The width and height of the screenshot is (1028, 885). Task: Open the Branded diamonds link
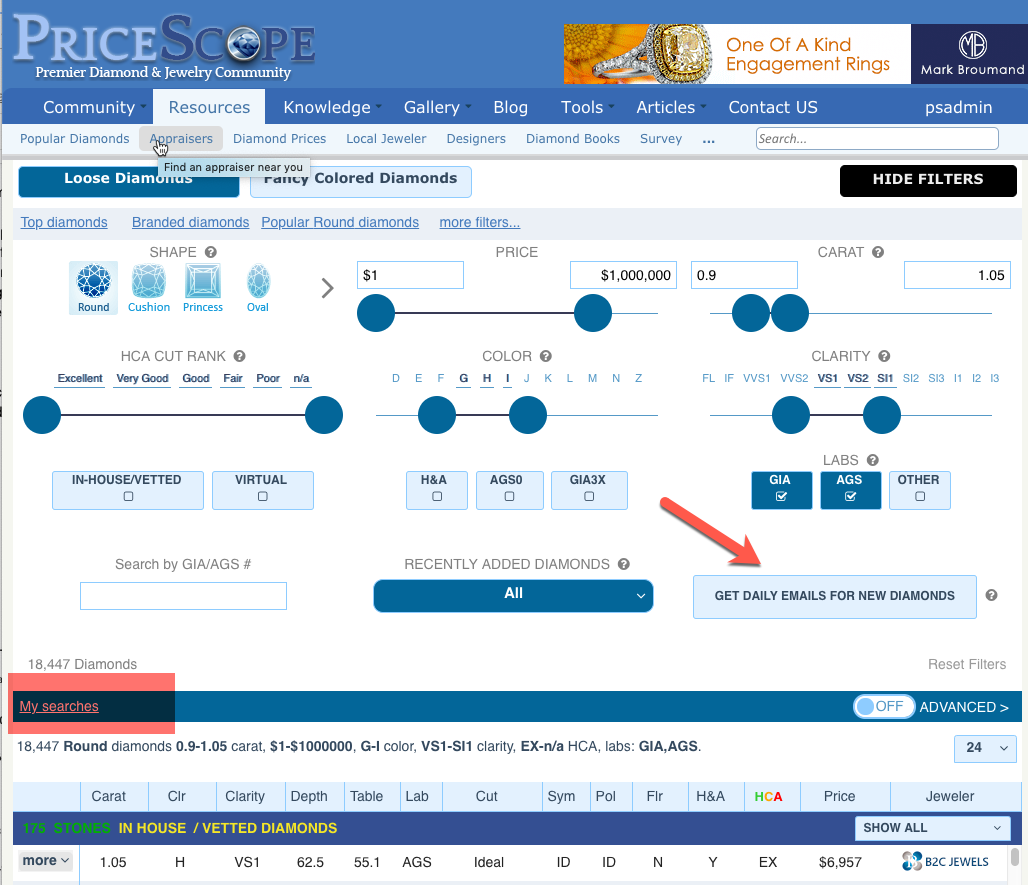190,222
